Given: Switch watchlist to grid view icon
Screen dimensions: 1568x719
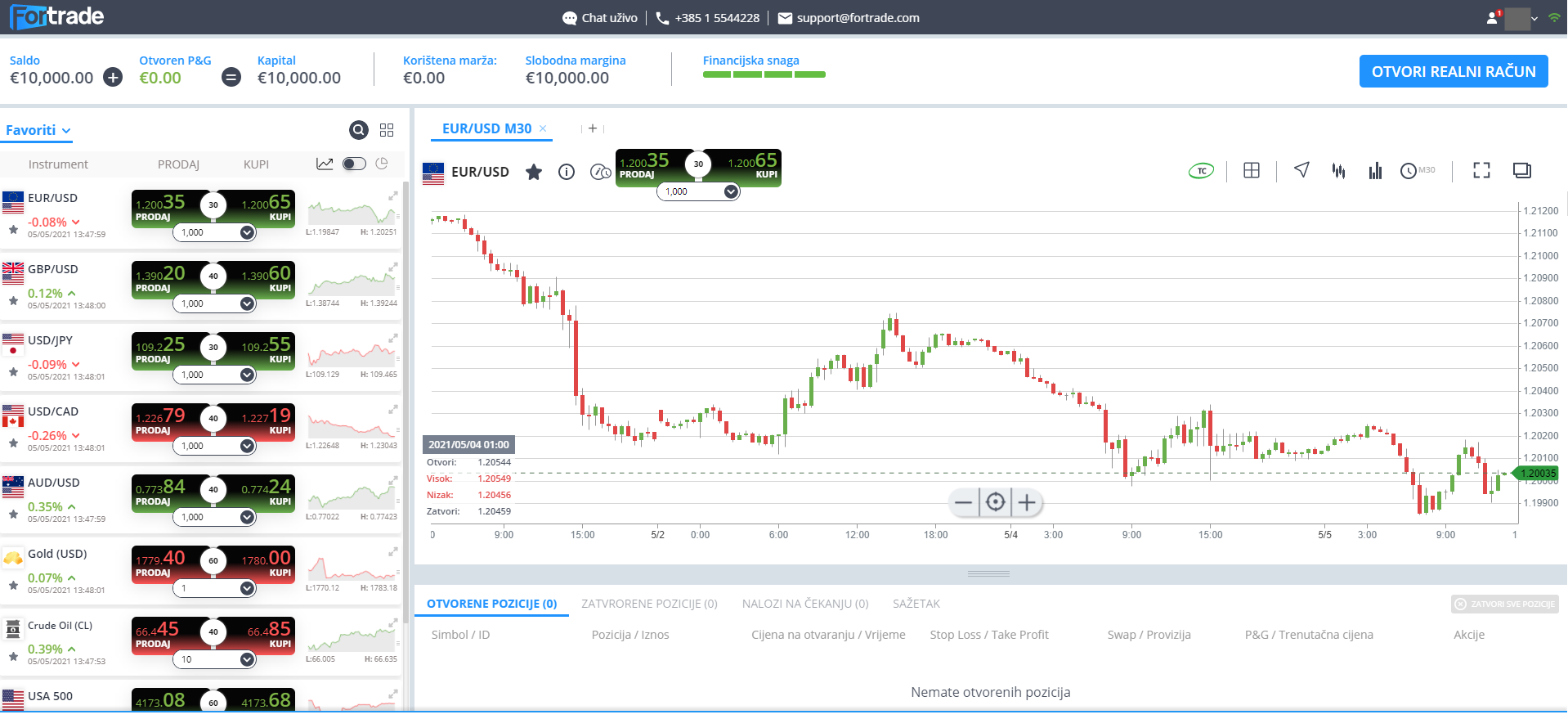Looking at the screenshot, I should click(387, 130).
